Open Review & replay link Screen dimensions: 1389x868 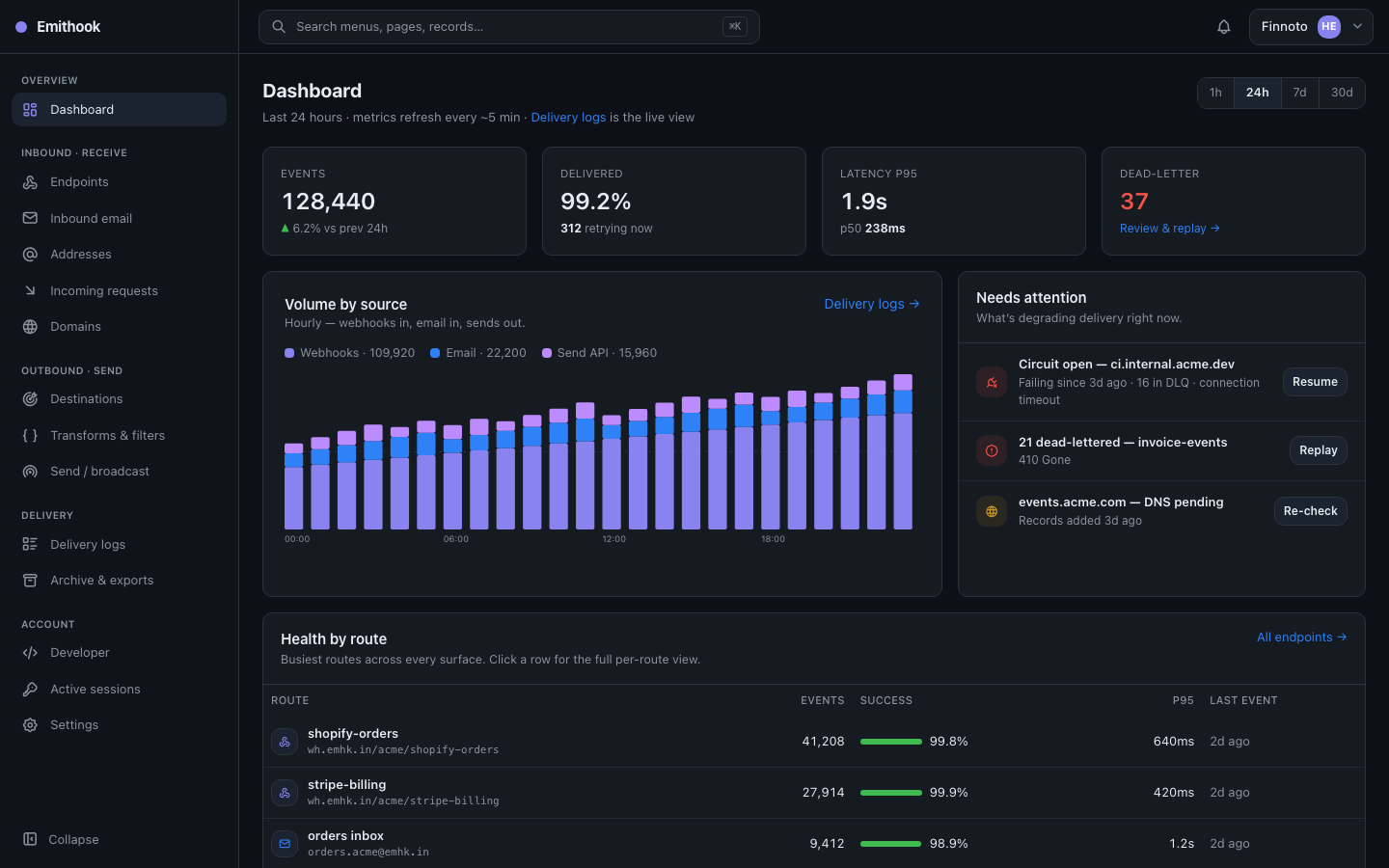tap(1169, 229)
